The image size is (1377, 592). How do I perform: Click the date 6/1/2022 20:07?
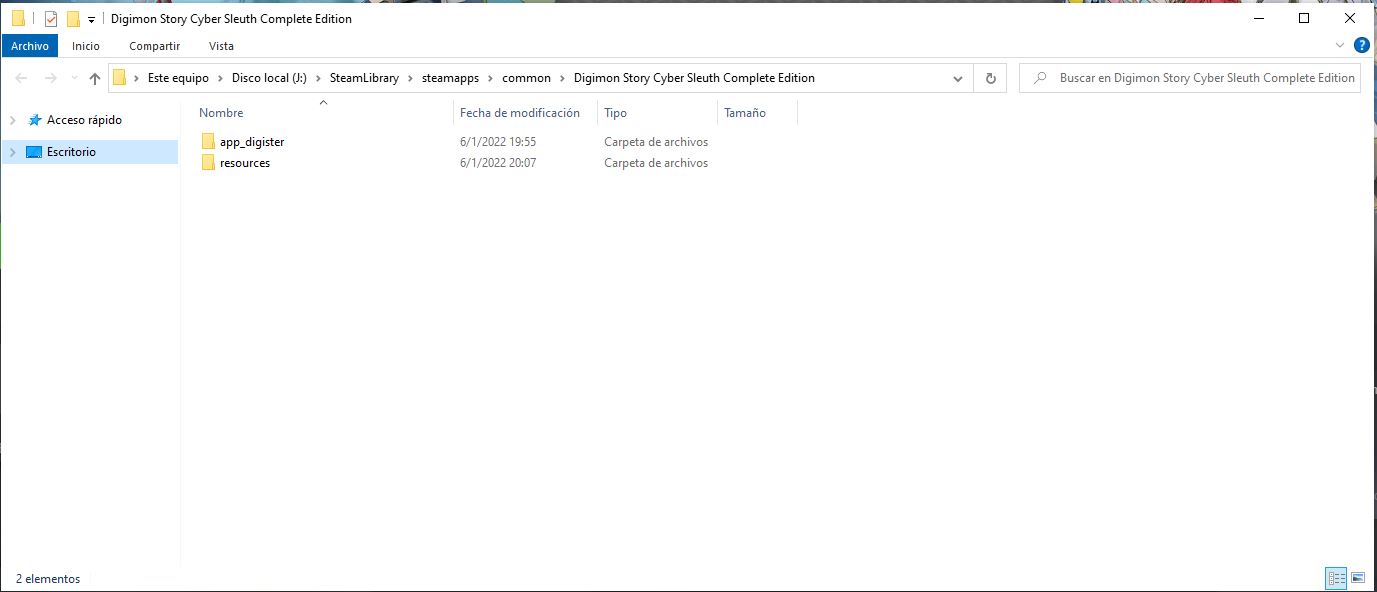pos(498,163)
